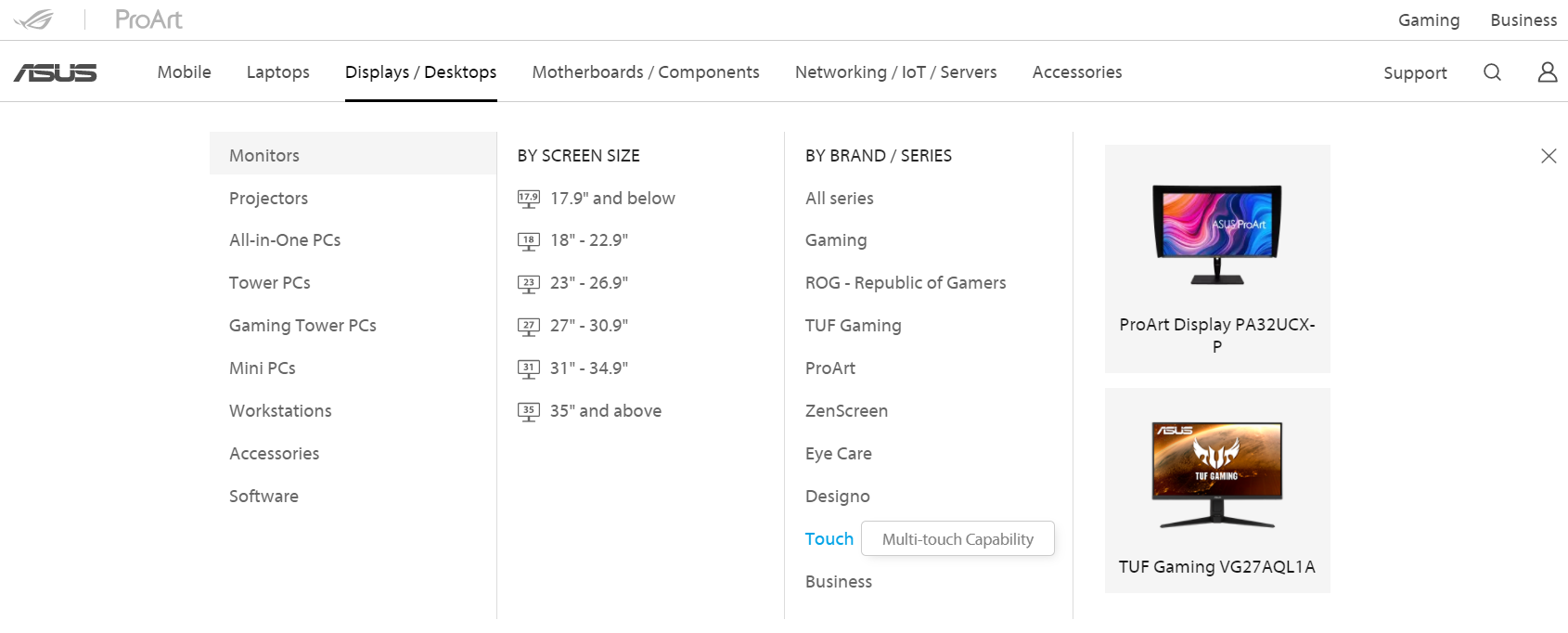Click the 23" monitor size icon
This screenshot has width=1568, height=633.
[x=529, y=284]
